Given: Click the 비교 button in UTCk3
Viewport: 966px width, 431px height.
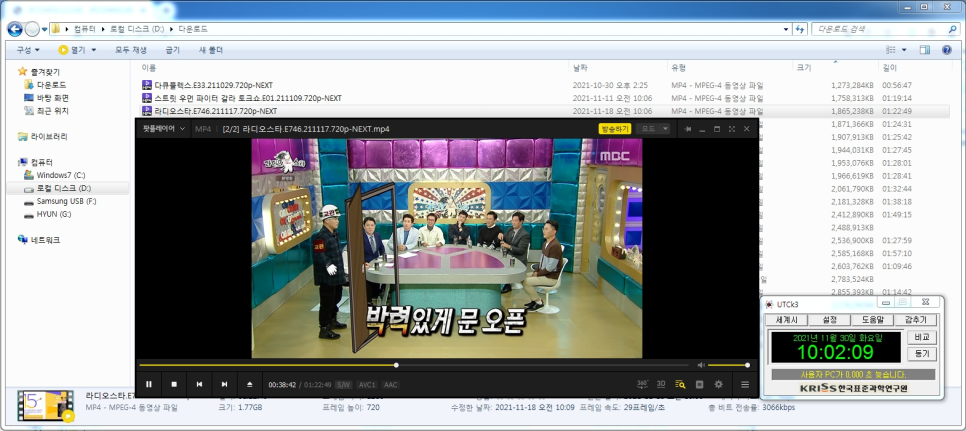Looking at the screenshot, I should pos(922,337).
